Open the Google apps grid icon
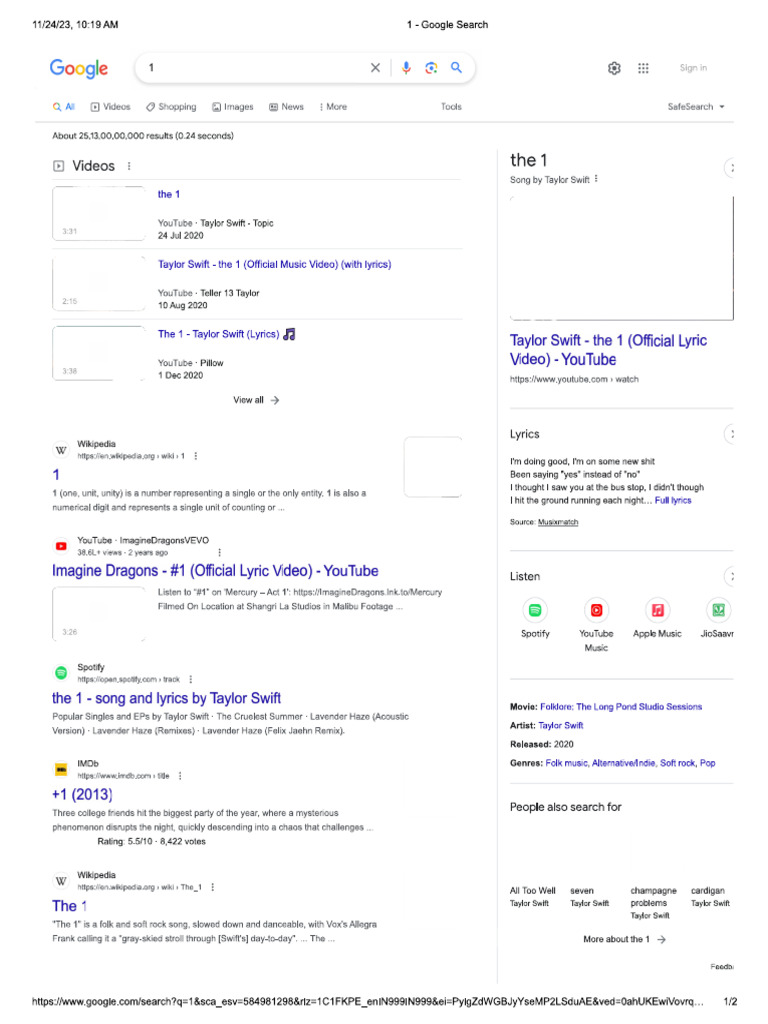 [643, 68]
